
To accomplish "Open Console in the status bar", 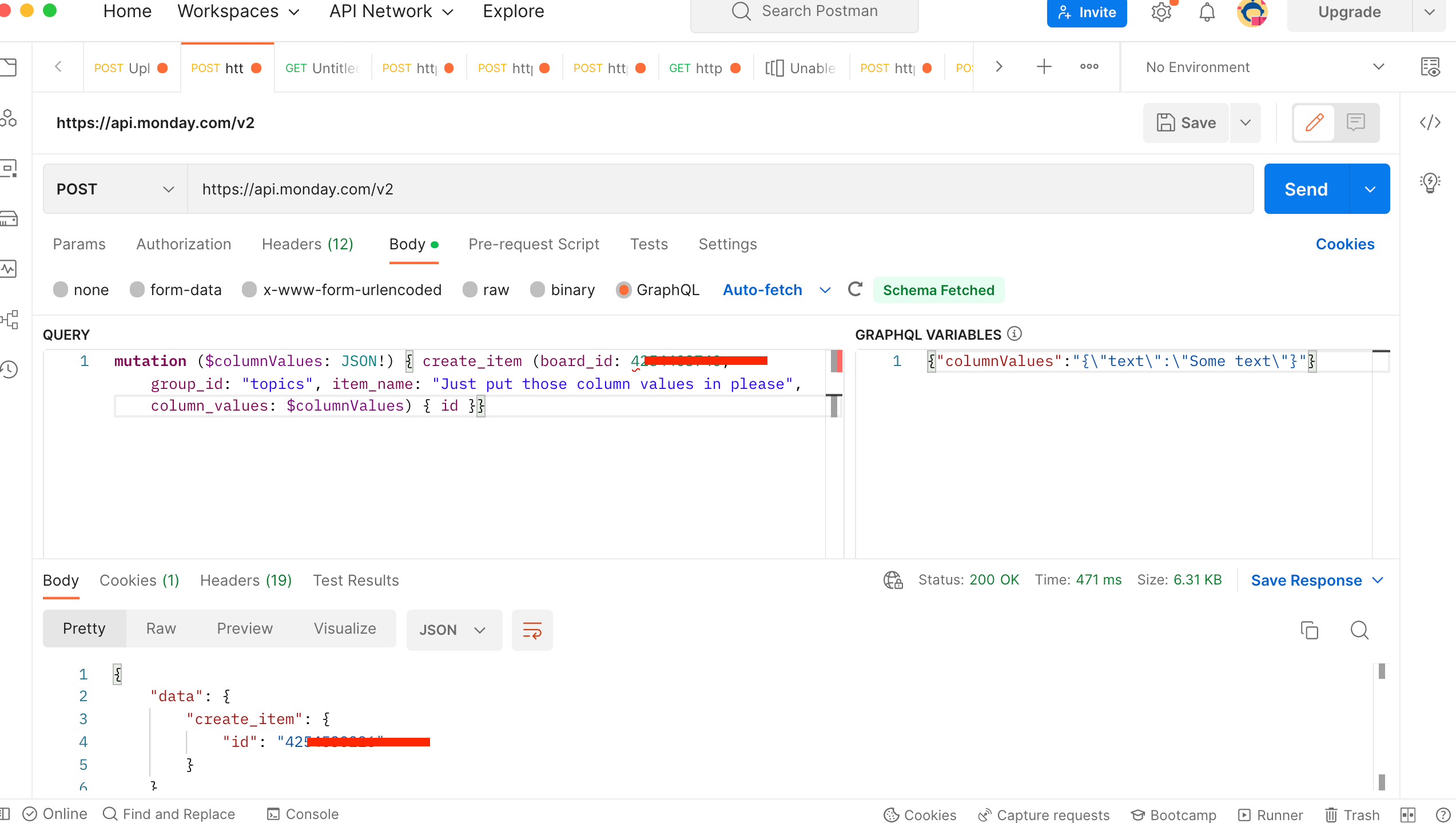I will tap(303, 814).
